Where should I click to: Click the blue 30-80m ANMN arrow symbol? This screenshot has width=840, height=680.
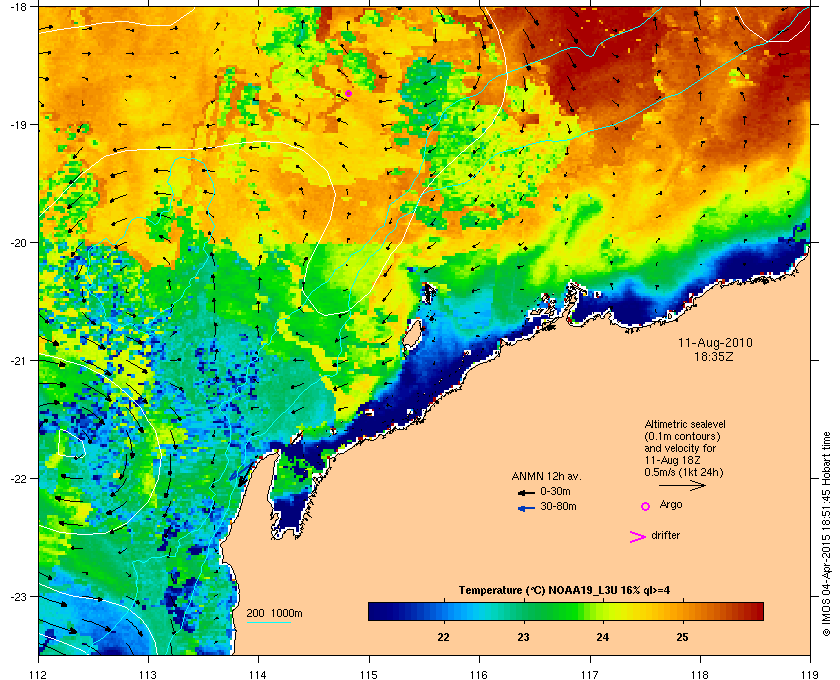point(526,508)
